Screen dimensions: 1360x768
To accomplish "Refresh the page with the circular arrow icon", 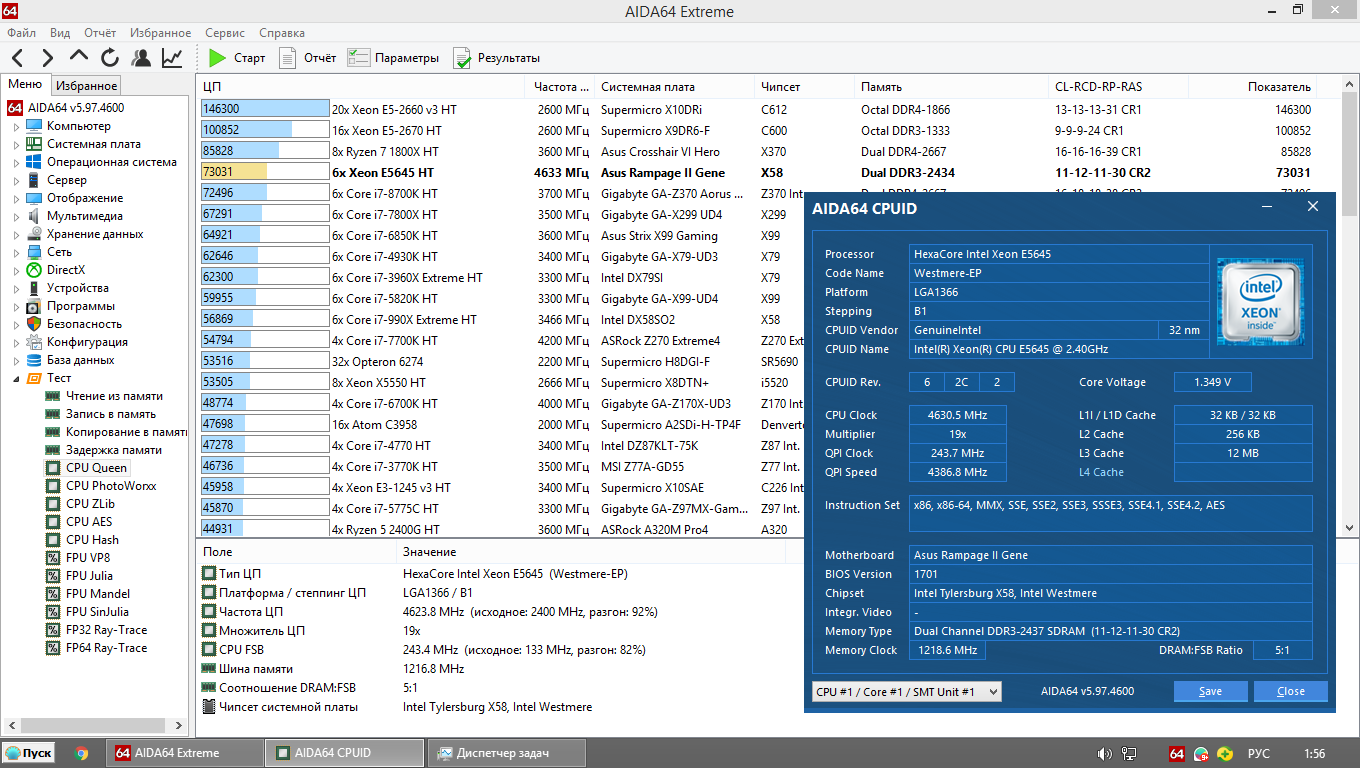I will tap(110, 58).
